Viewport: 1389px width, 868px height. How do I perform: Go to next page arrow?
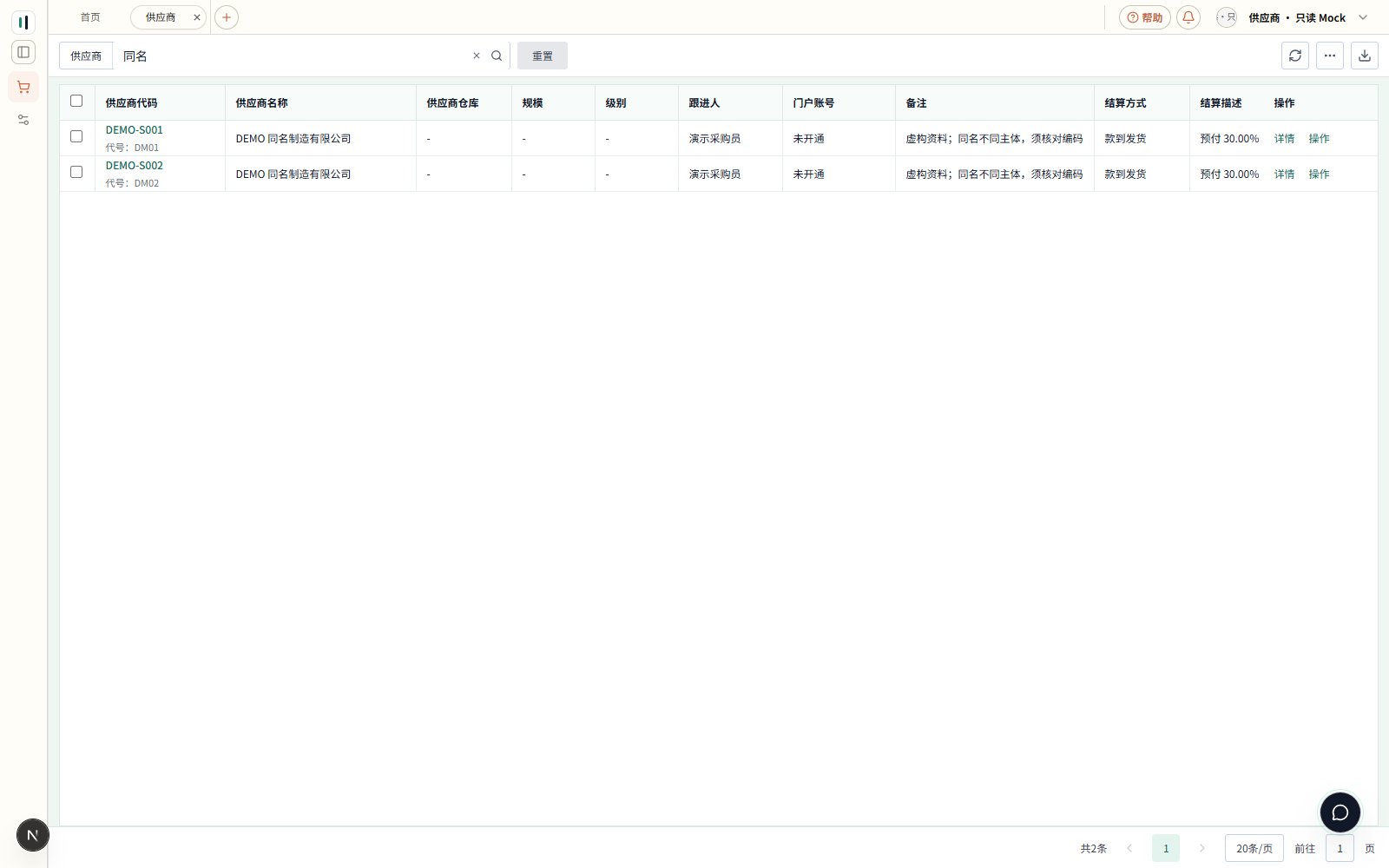[x=1202, y=848]
